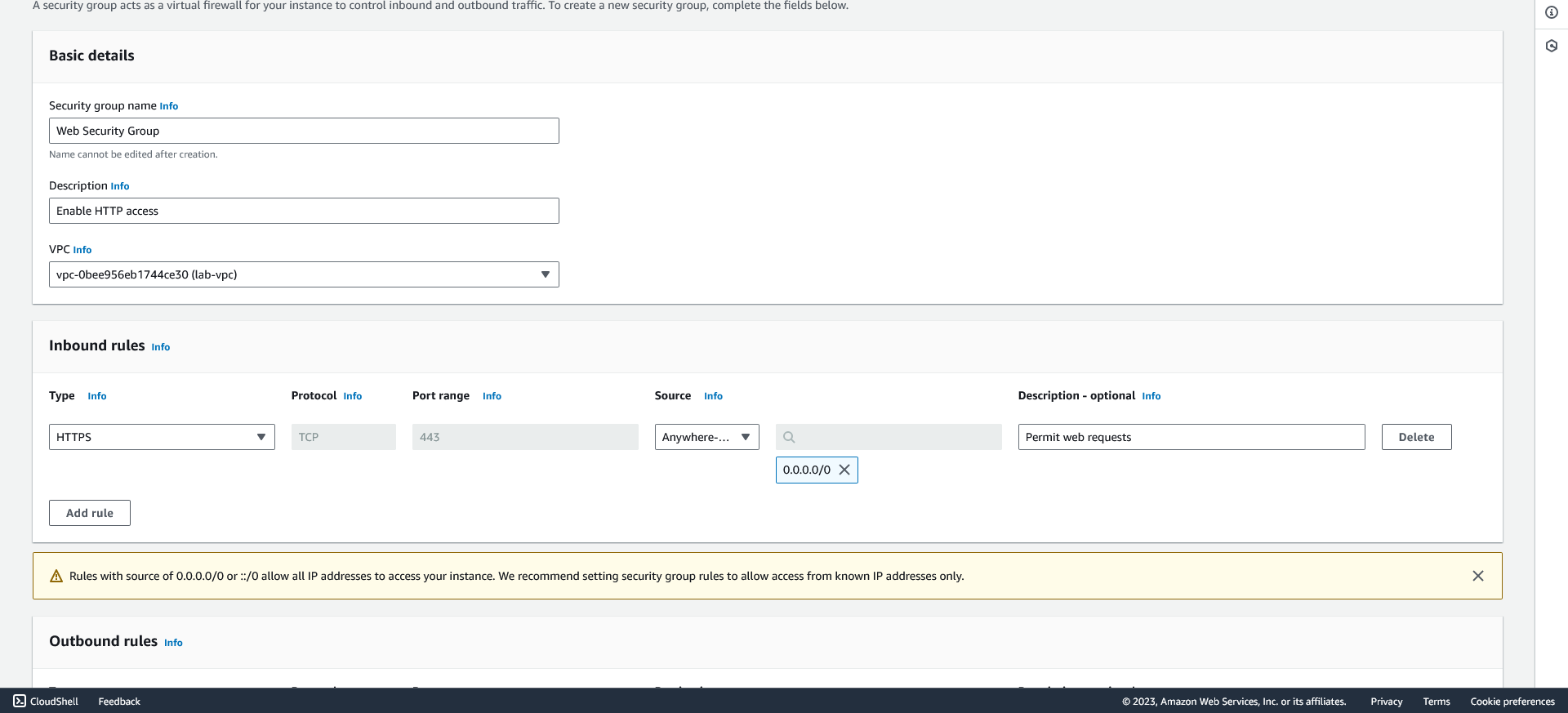
Task: Open Info link beside Source column
Action: [714, 396]
